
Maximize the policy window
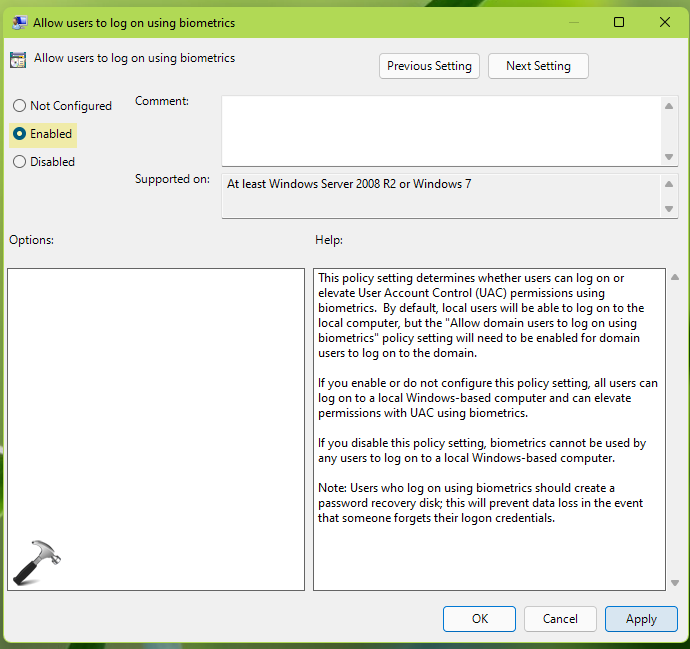coord(619,22)
